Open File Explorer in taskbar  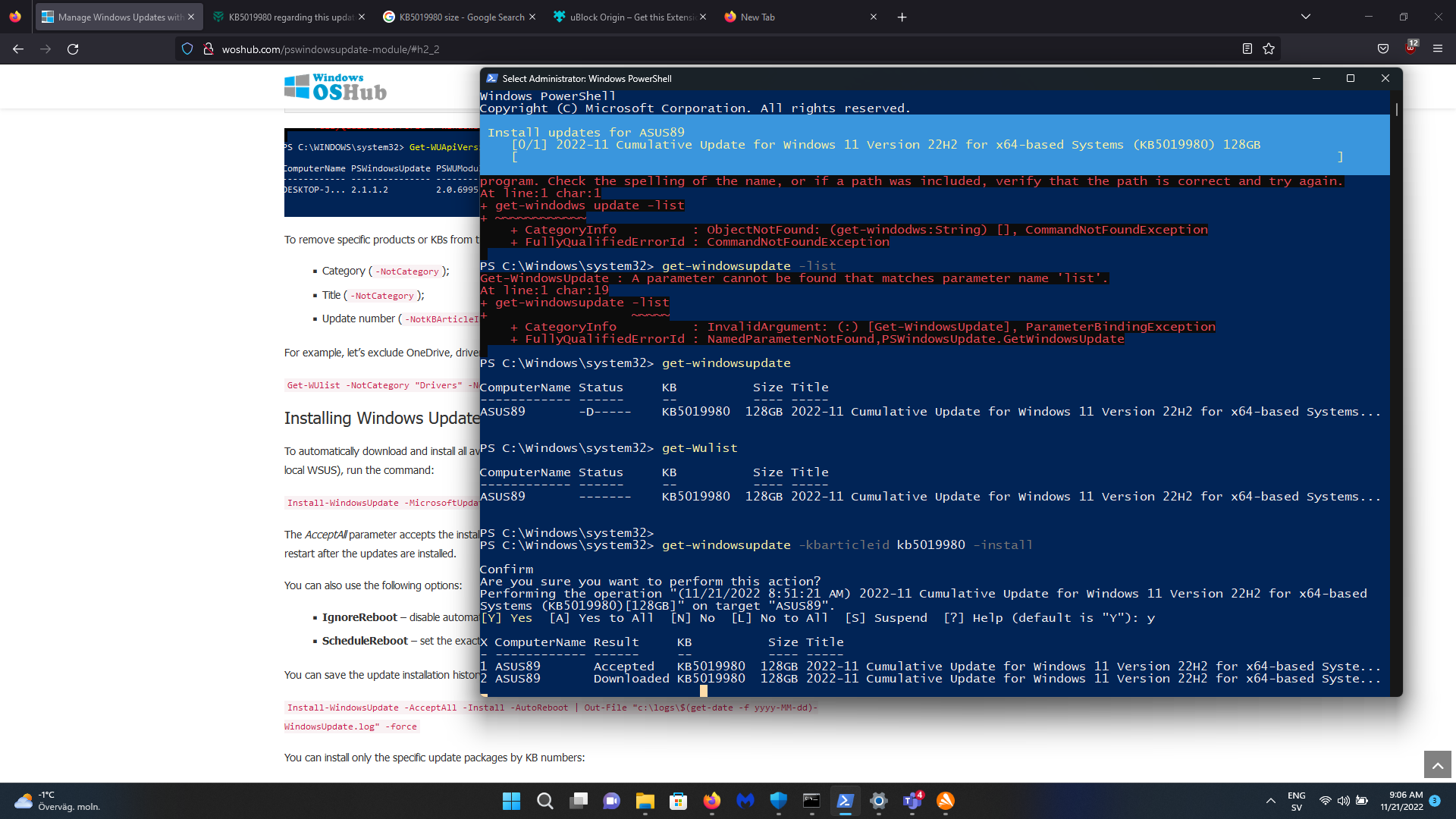tap(645, 801)
